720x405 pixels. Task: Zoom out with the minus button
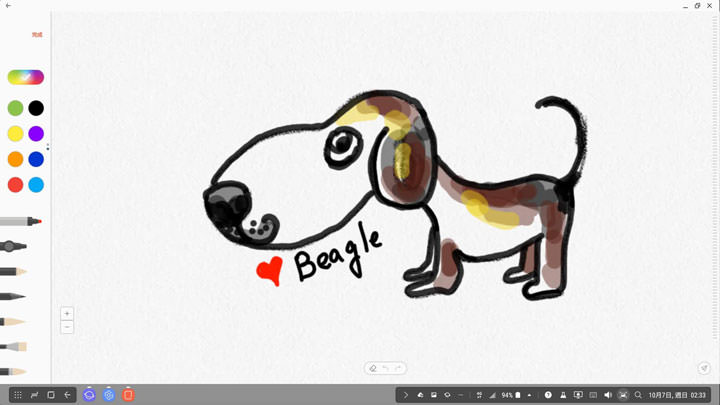tap(67, 327)
